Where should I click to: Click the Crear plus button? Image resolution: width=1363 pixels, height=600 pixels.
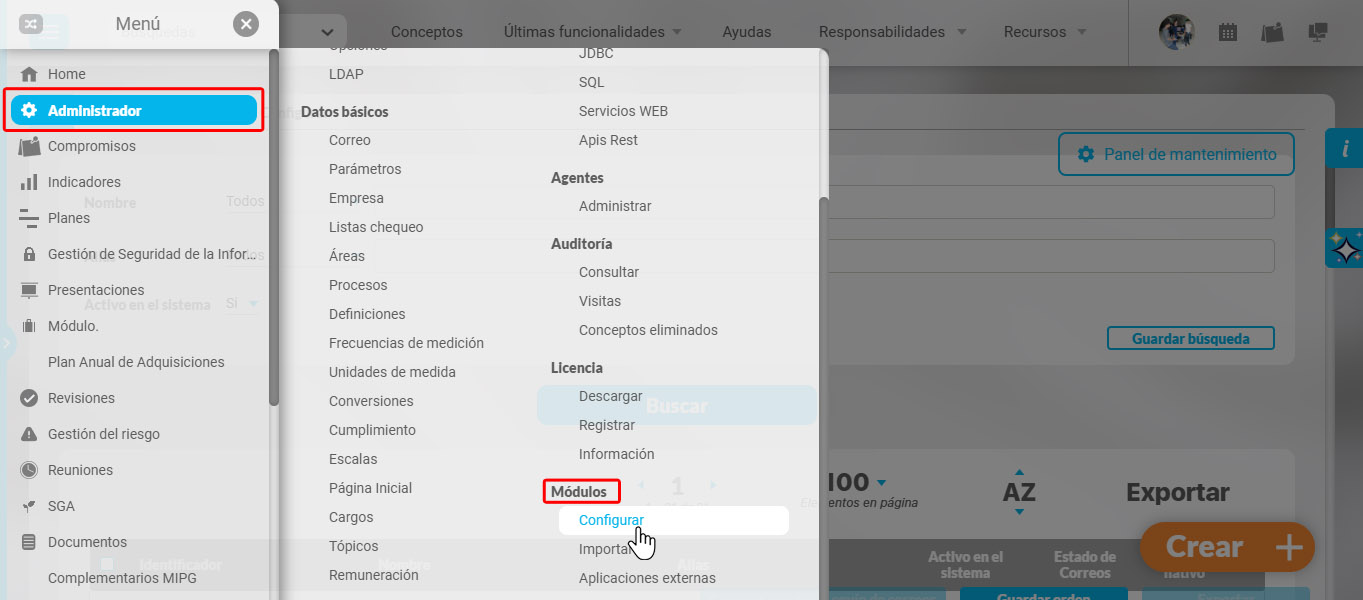1227,547
